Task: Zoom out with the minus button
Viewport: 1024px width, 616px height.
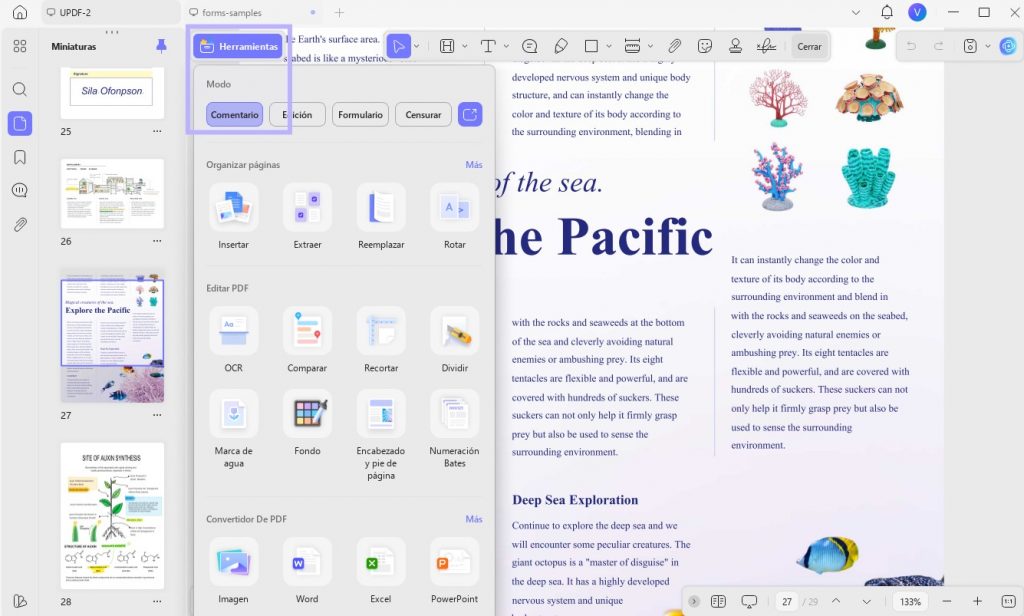Action: tap(947, 601)
